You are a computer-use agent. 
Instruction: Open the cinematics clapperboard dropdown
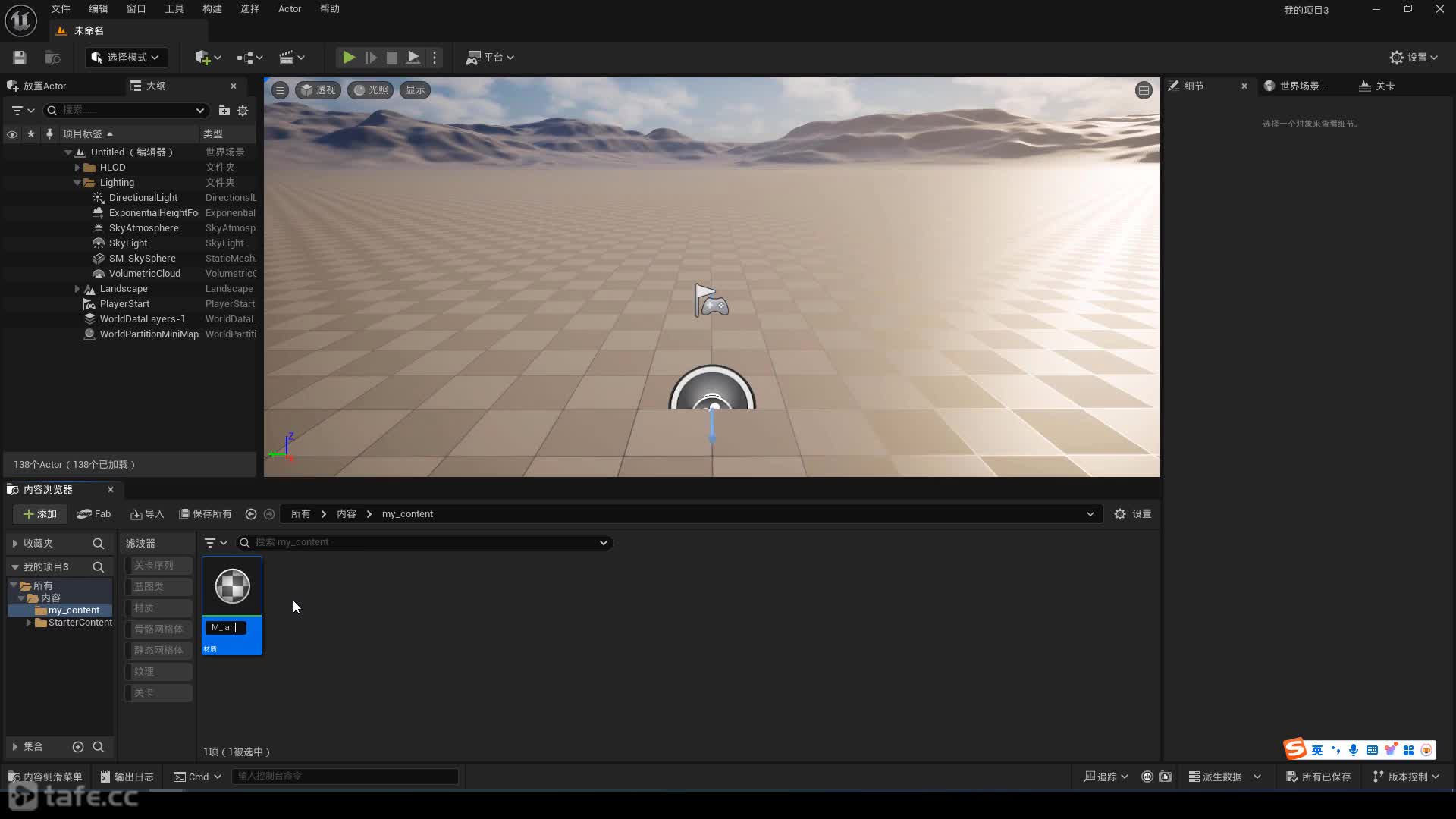[292, 58]
